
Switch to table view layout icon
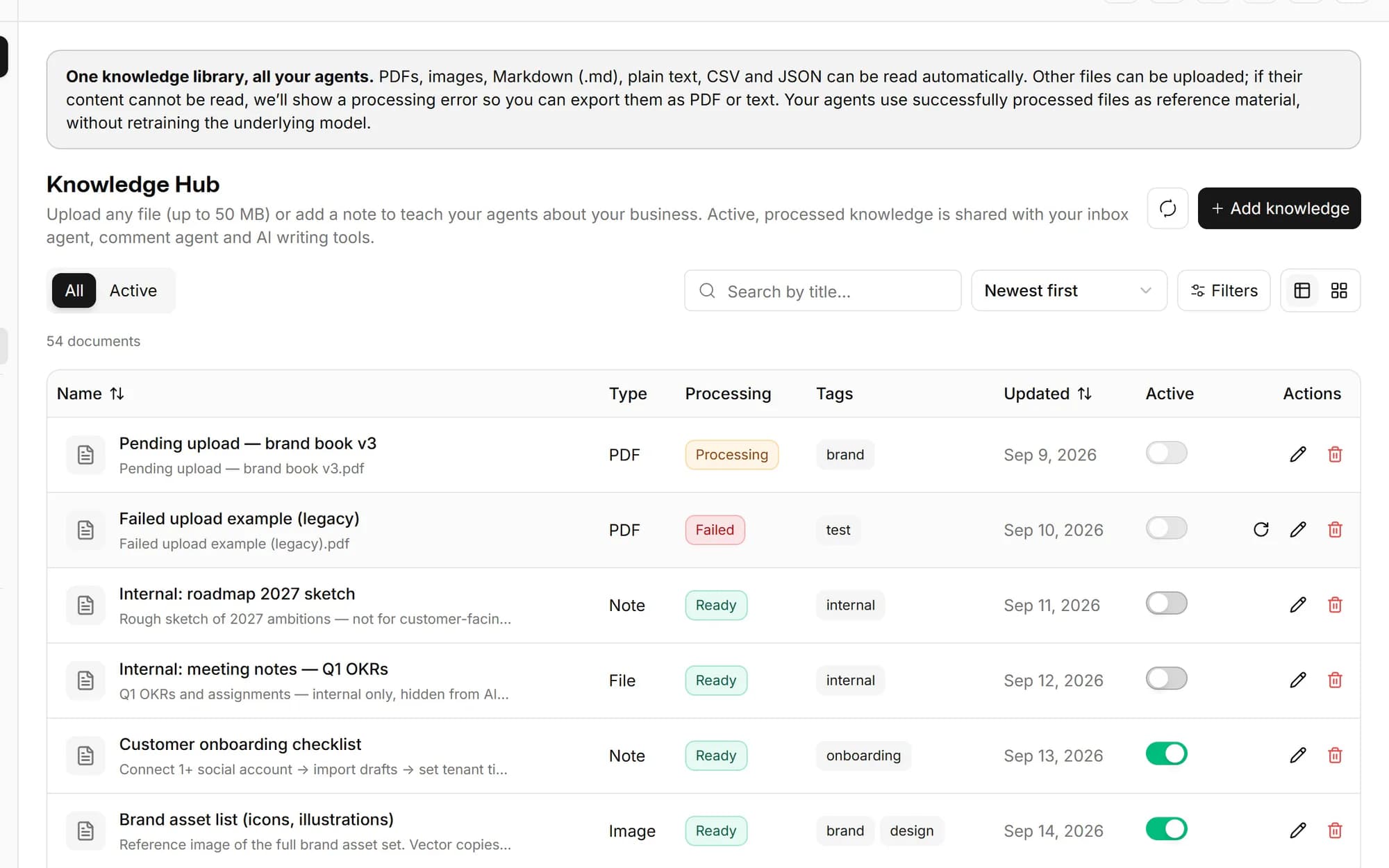click(x=1302, y=290)
